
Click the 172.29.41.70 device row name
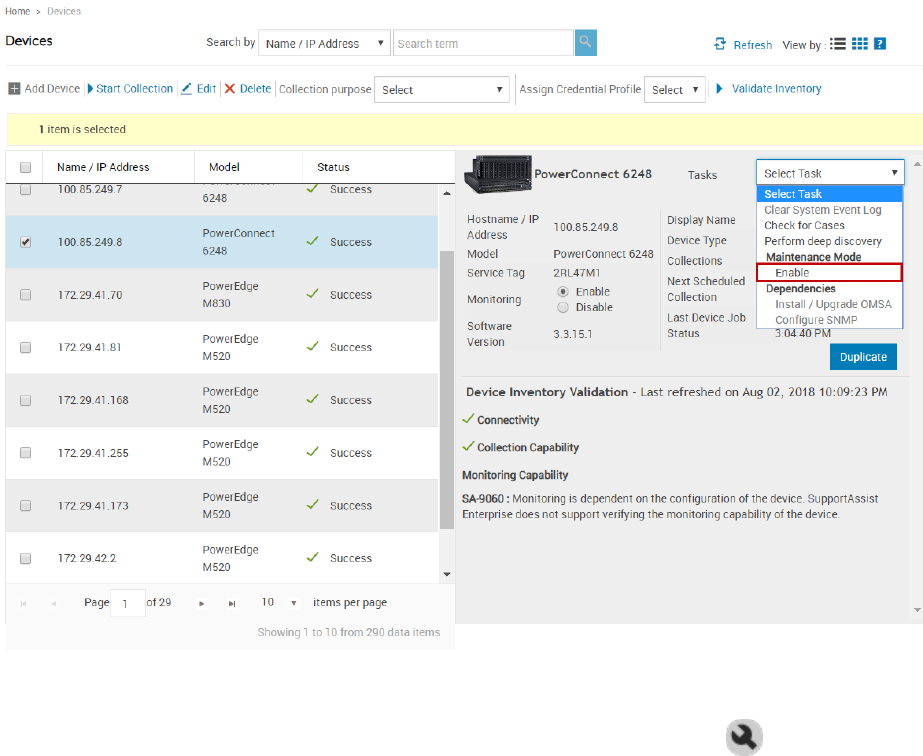[x=90, y=295]
